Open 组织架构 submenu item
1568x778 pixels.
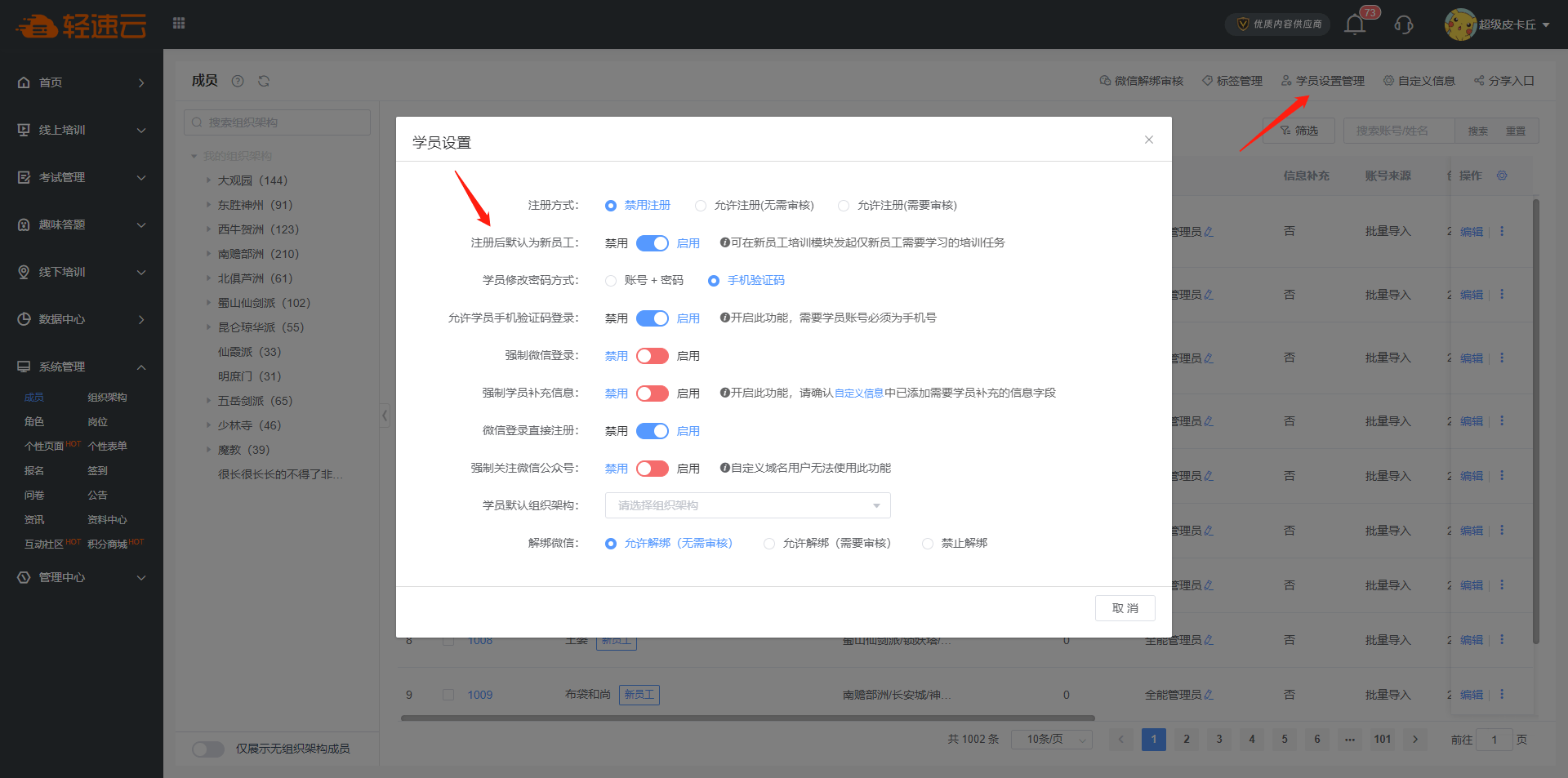[x=107, y=398]
